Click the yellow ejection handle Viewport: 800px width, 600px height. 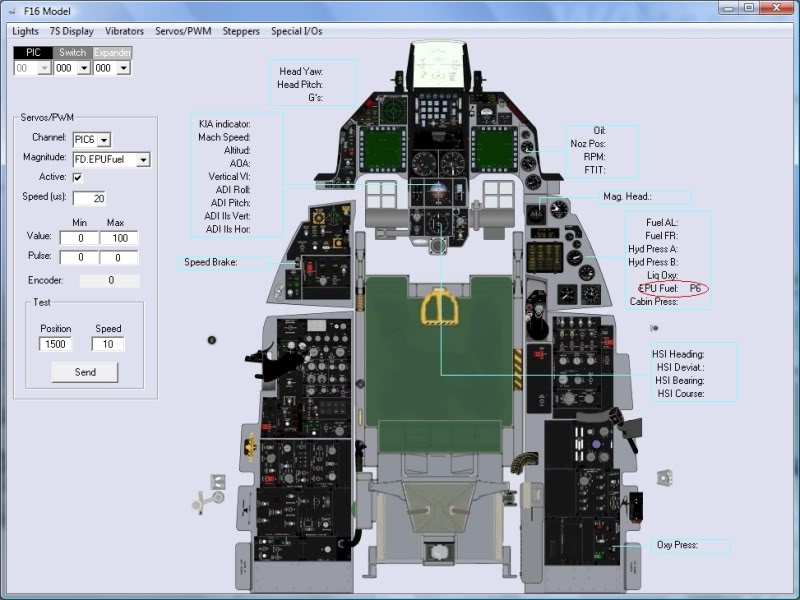point(439,306)
